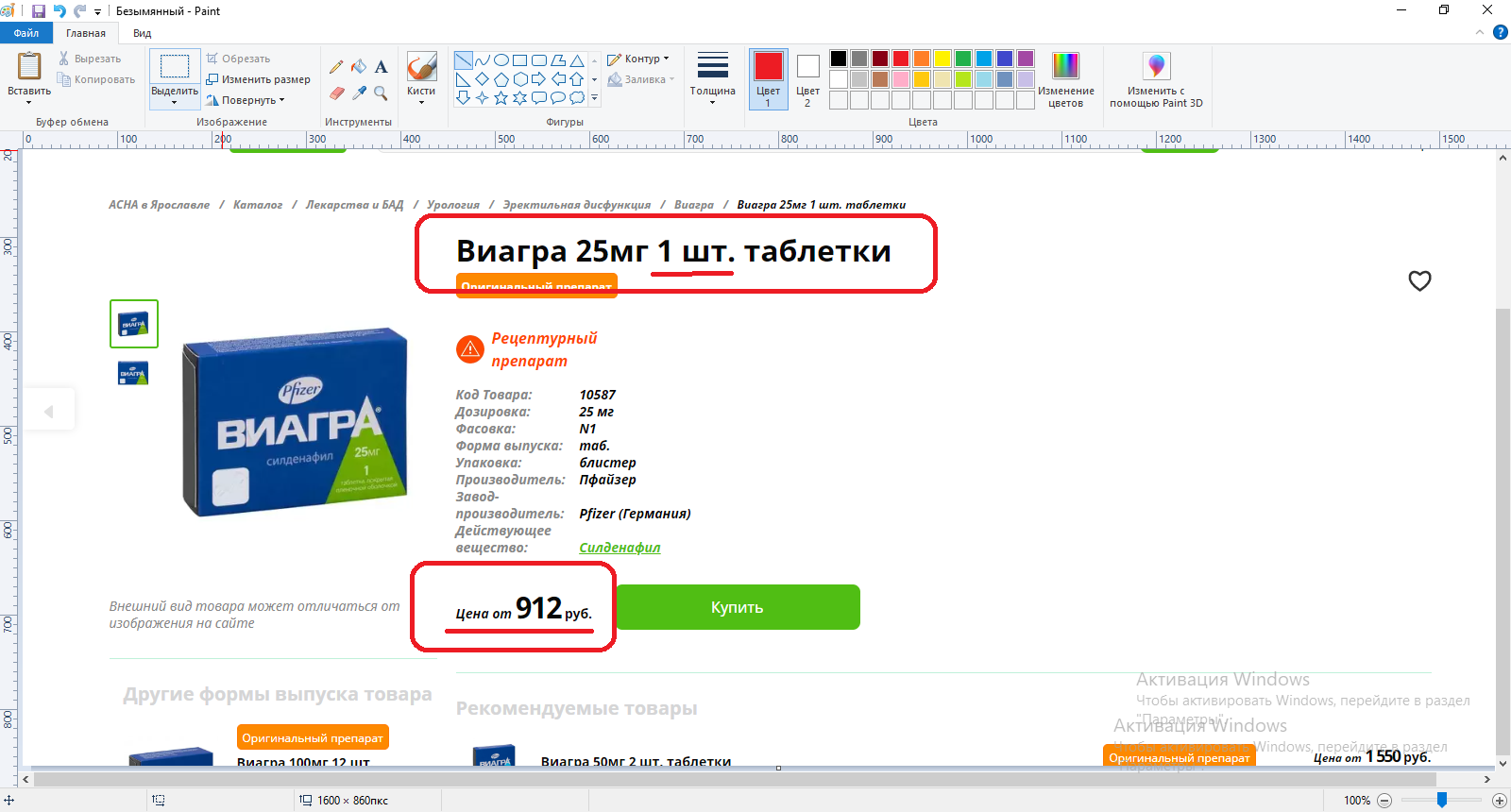Viewport: 1511px width, 812px height.
Task: Select the rectangular selection tool icon
Action: point(175,67)
